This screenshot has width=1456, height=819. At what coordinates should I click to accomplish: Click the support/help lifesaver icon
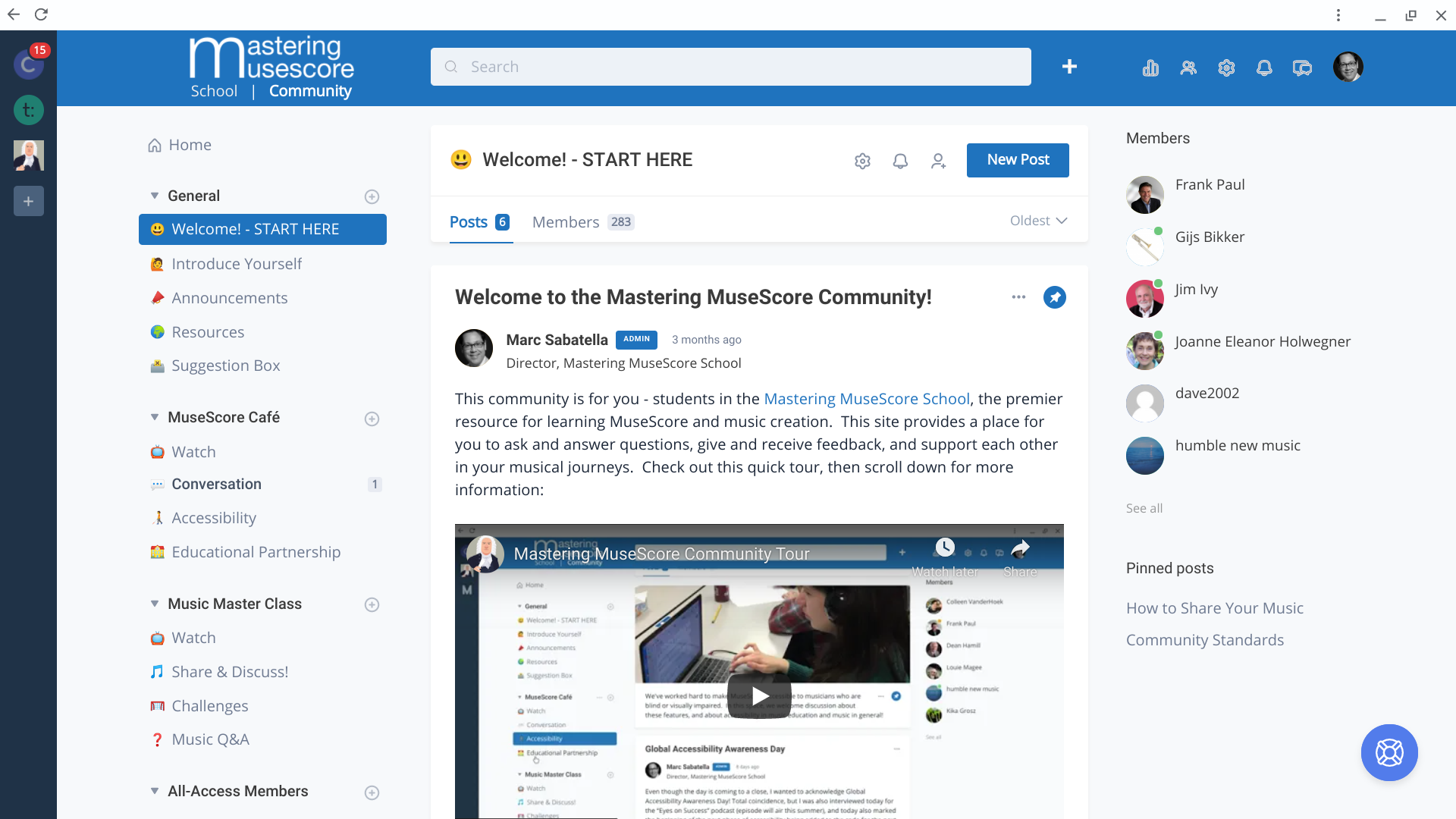point(1389,752)
